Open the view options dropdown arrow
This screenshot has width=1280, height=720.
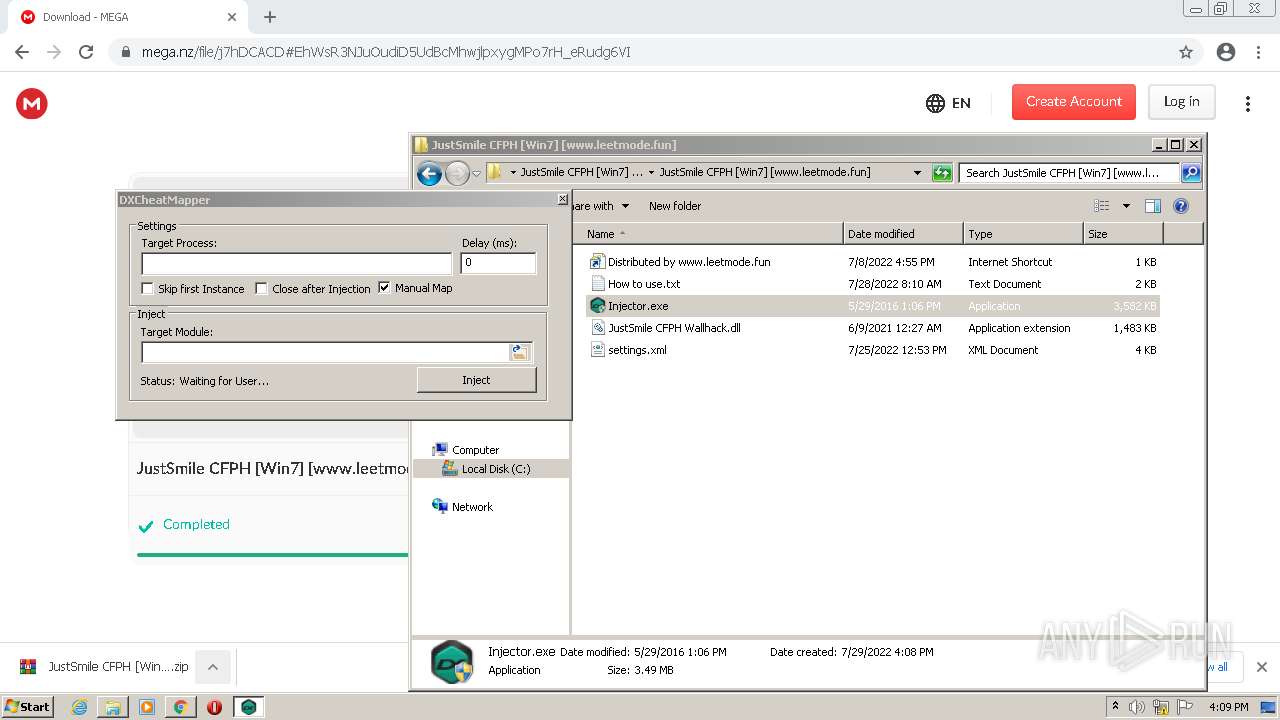1125,206
